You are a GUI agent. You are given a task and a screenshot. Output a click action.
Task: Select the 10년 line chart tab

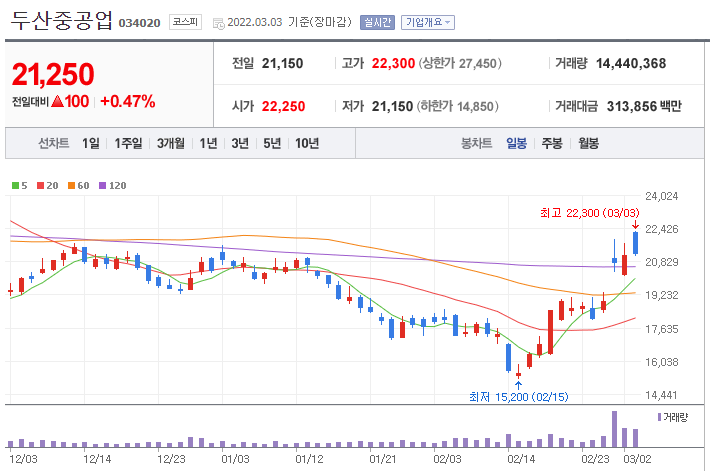pyautogui.click(x=307, y=144)
